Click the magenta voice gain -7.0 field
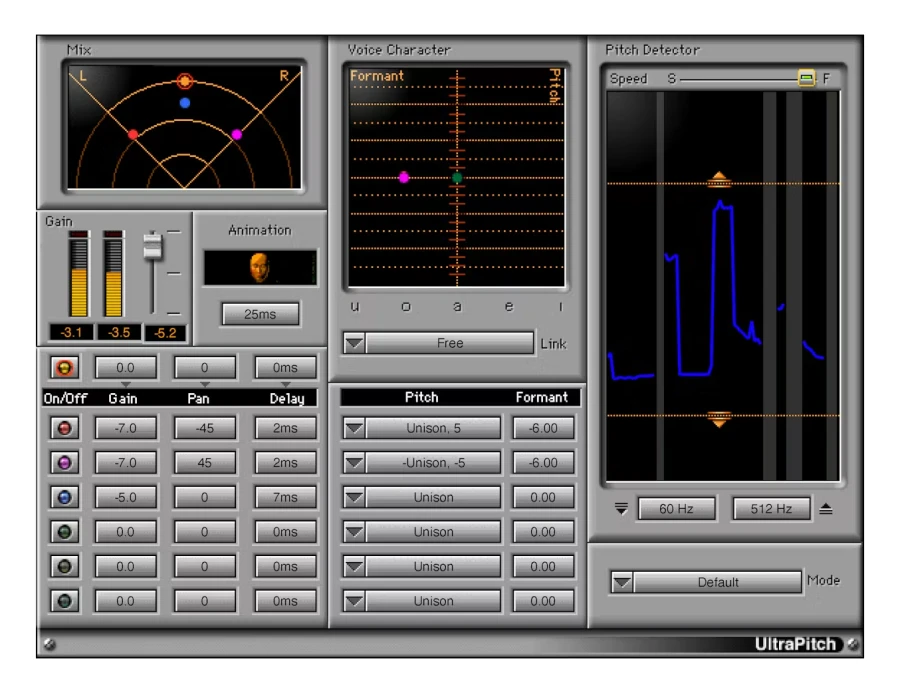The image size is (900, 693). coord(125,463)
